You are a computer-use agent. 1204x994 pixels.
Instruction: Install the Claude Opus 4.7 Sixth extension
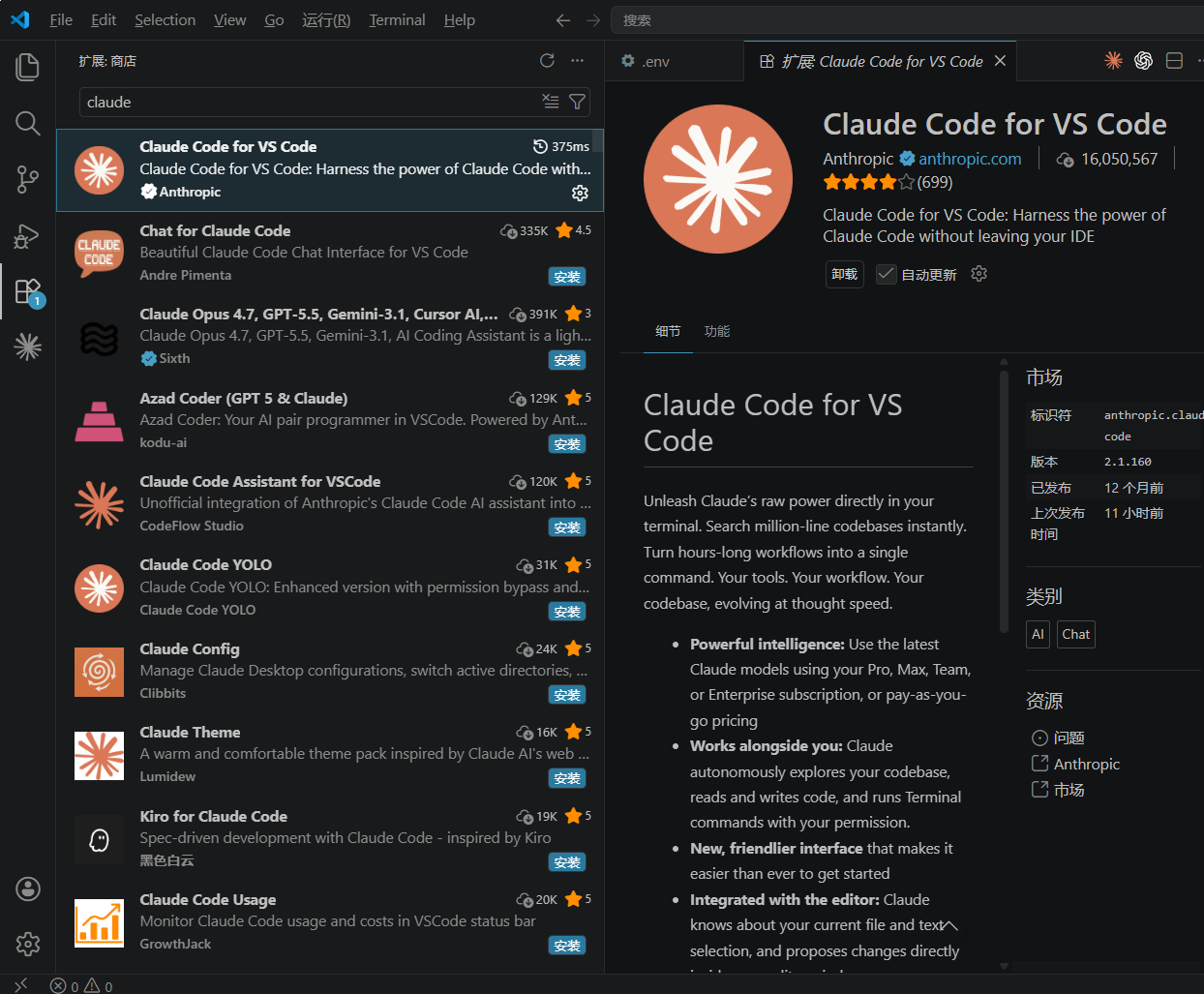567,360
